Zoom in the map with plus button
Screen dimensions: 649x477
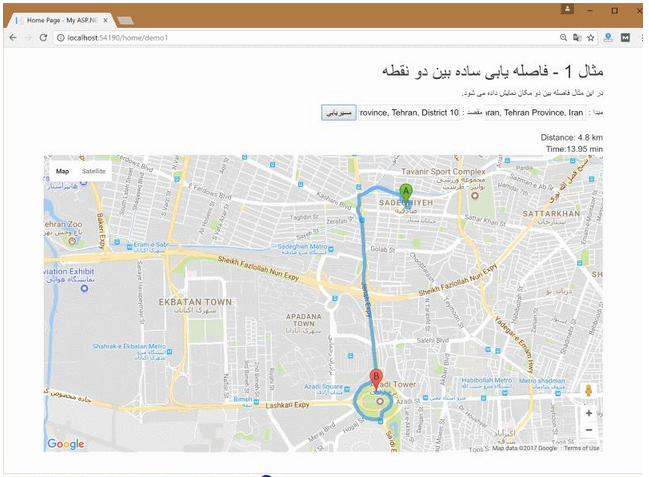pyautogui.click(x=589, y=413)
